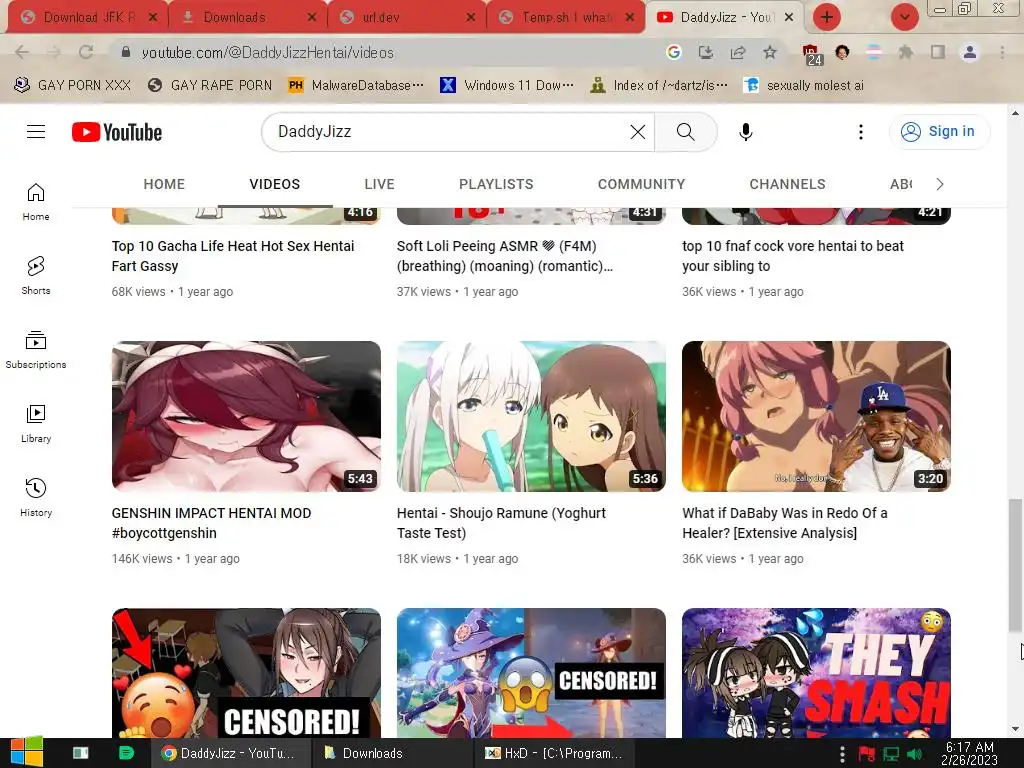
Task: Click the browser address bar URL
Action: point(268,53)
